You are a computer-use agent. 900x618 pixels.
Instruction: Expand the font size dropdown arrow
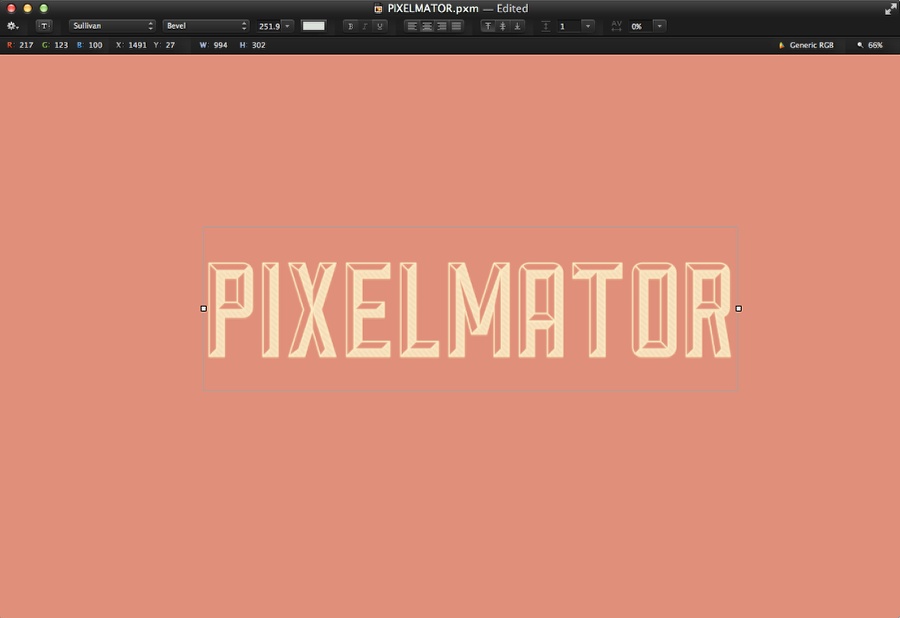coord(288,26)
